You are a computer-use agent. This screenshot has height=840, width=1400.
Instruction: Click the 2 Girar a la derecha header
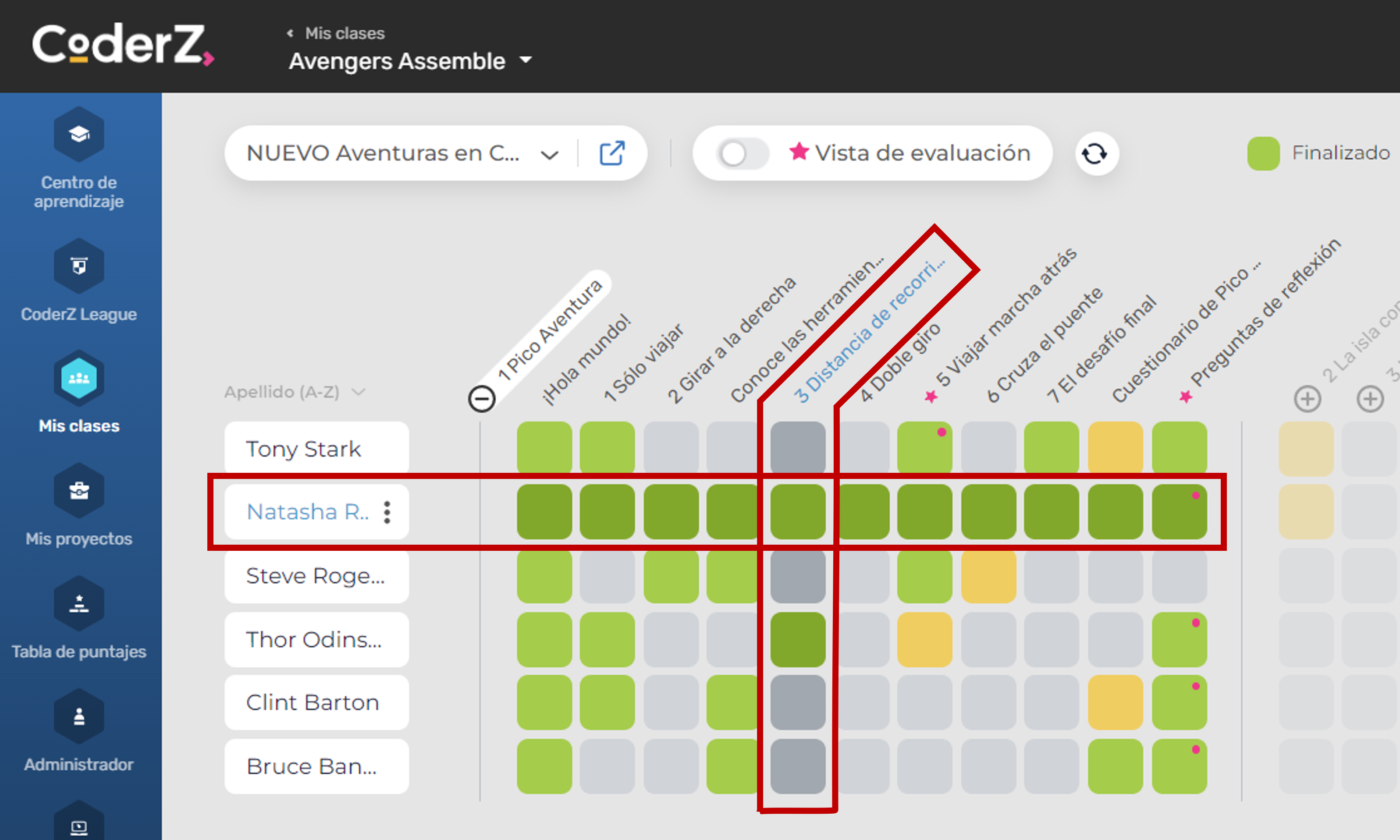tap(732, 340)
